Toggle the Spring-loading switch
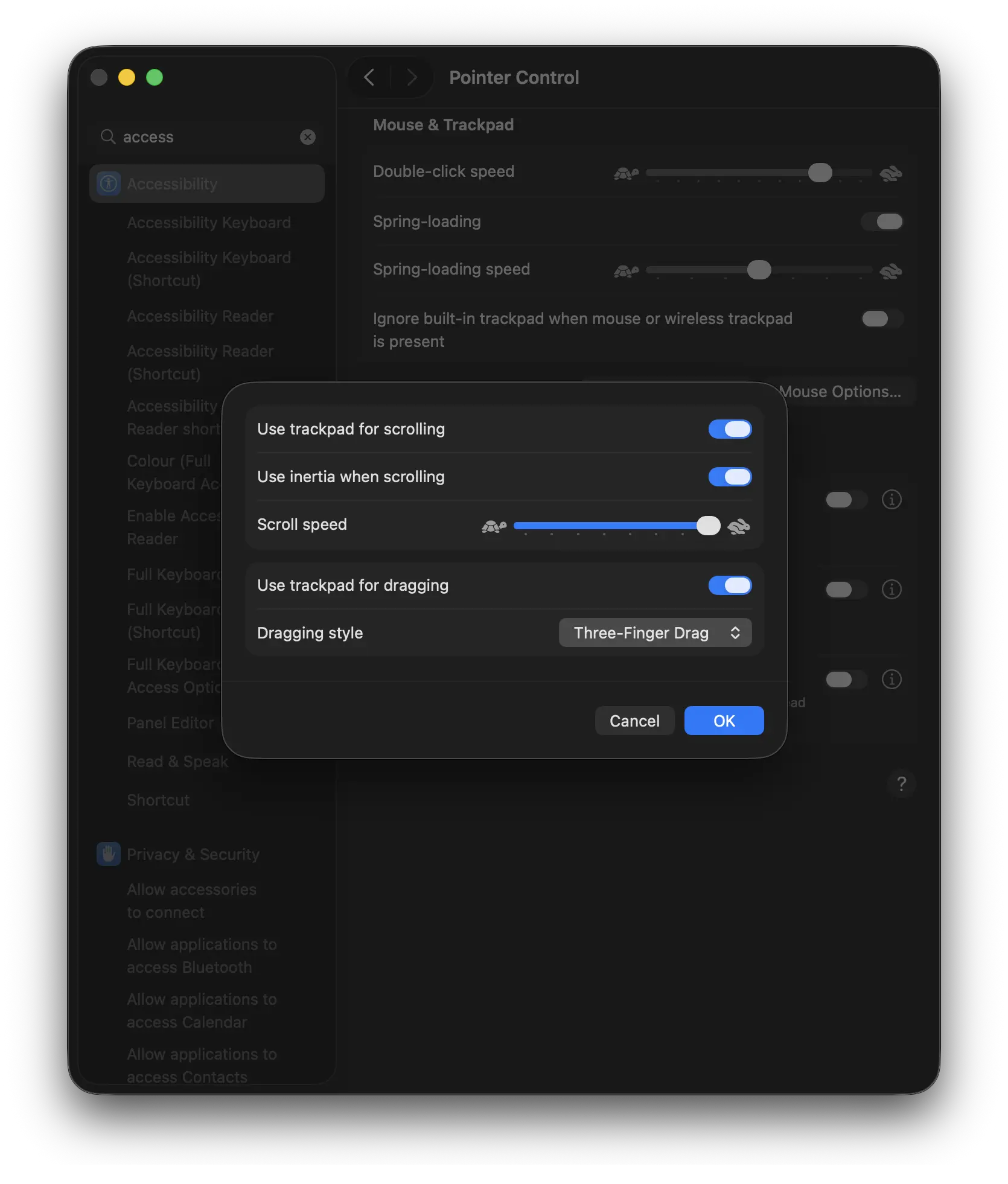1008x1184 pixels. [x=882, y=221]
